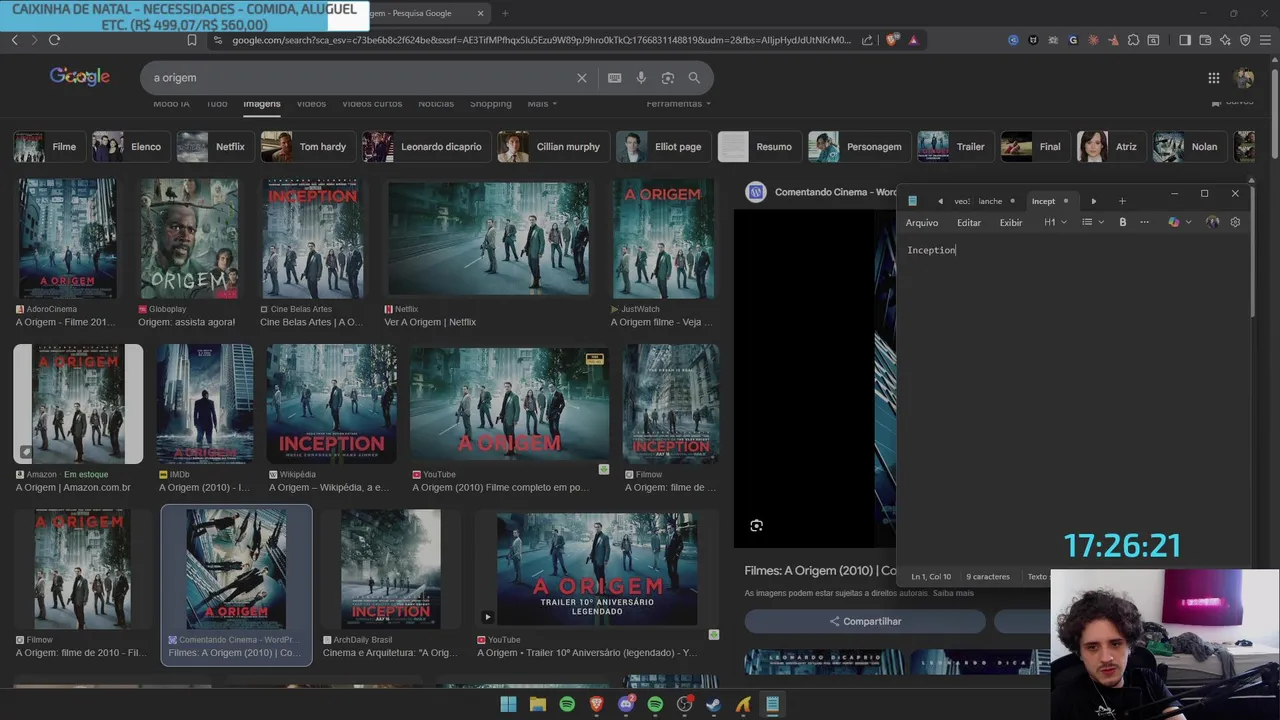Clear the Google search box text
This screenshot has height=720, width=1280.
tap(582, 78)
